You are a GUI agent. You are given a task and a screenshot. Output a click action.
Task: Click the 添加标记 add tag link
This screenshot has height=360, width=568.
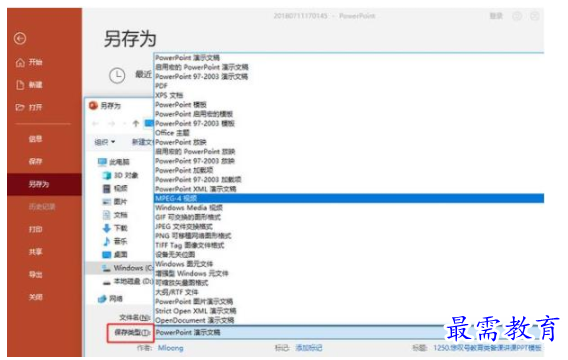point(308,348)
